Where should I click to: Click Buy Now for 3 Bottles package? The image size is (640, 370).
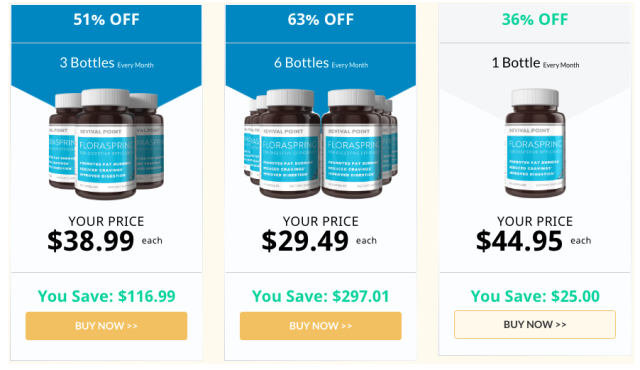coord(106,326)
